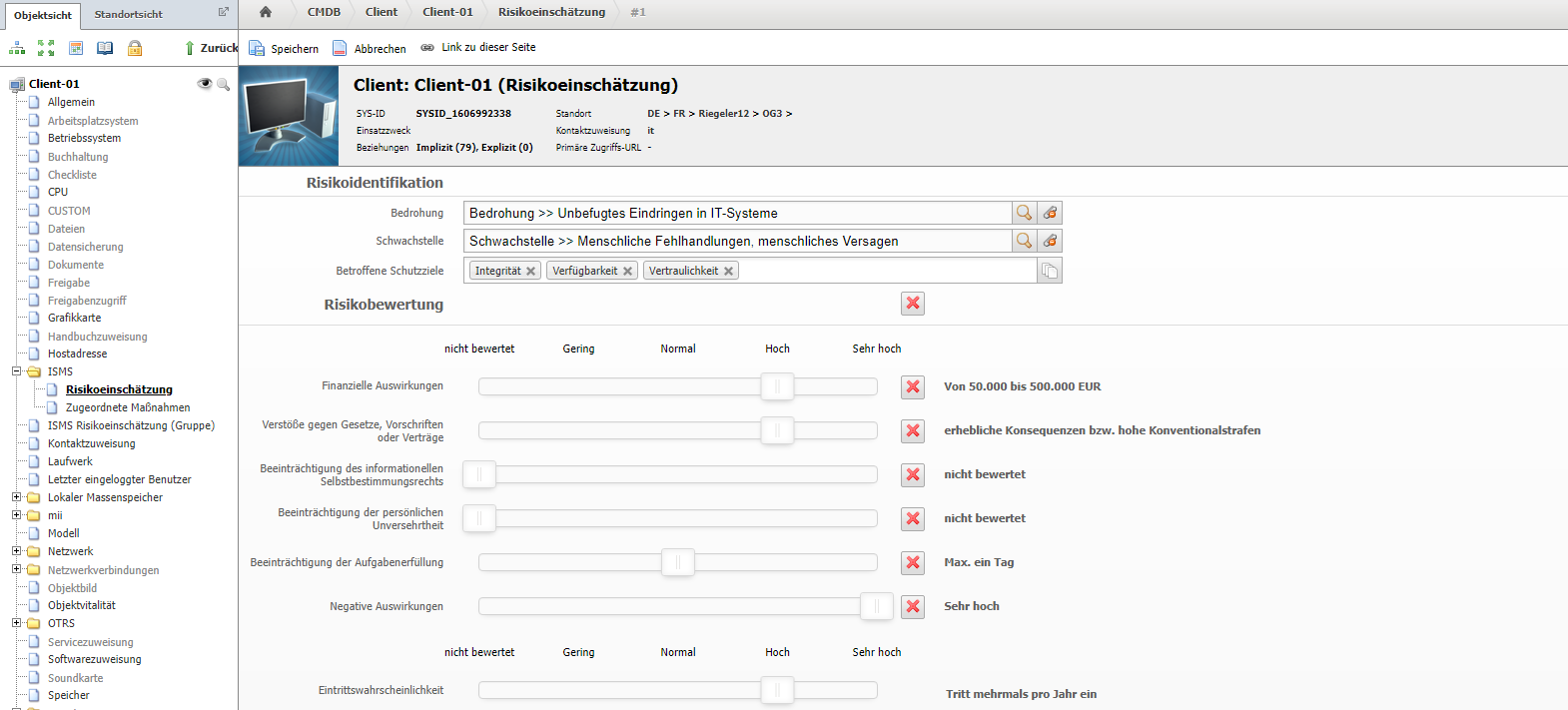Click the pages icon beside Betroffene Schutzziele
Viewport: 1568px width, 710px height.
pos(1050,271)
